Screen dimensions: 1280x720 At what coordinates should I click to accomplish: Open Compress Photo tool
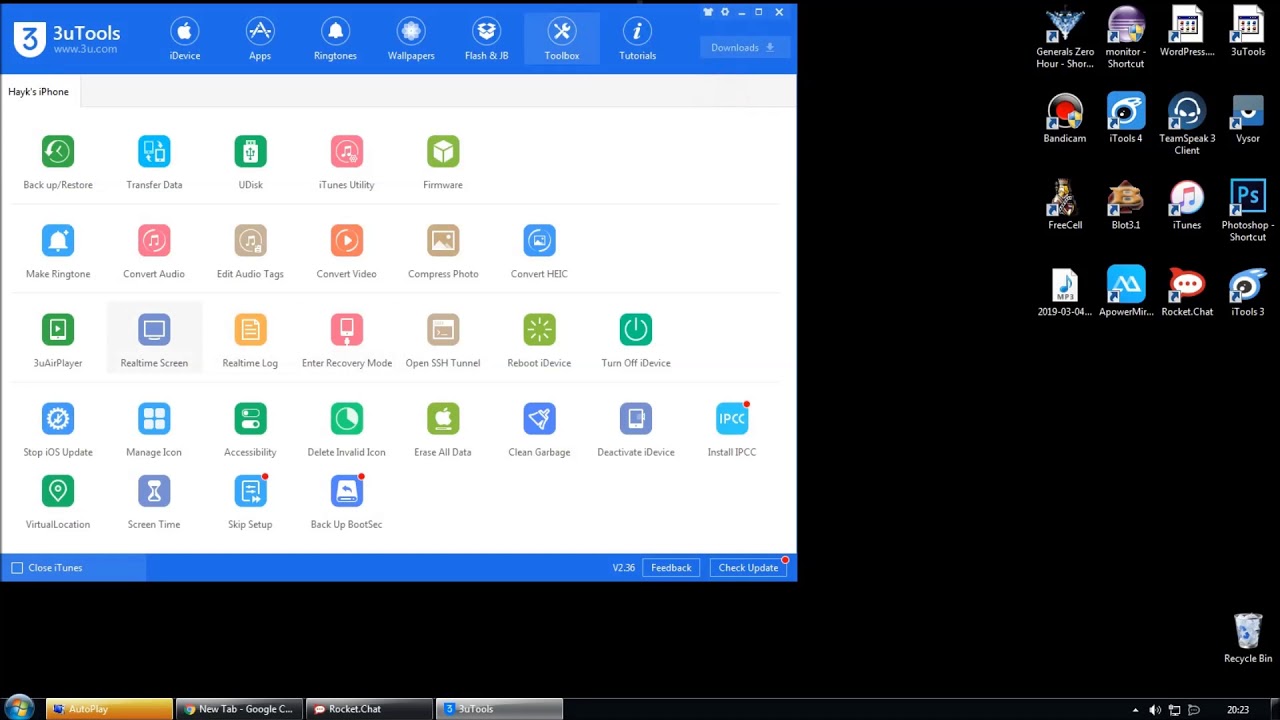(x=443, y=252)
